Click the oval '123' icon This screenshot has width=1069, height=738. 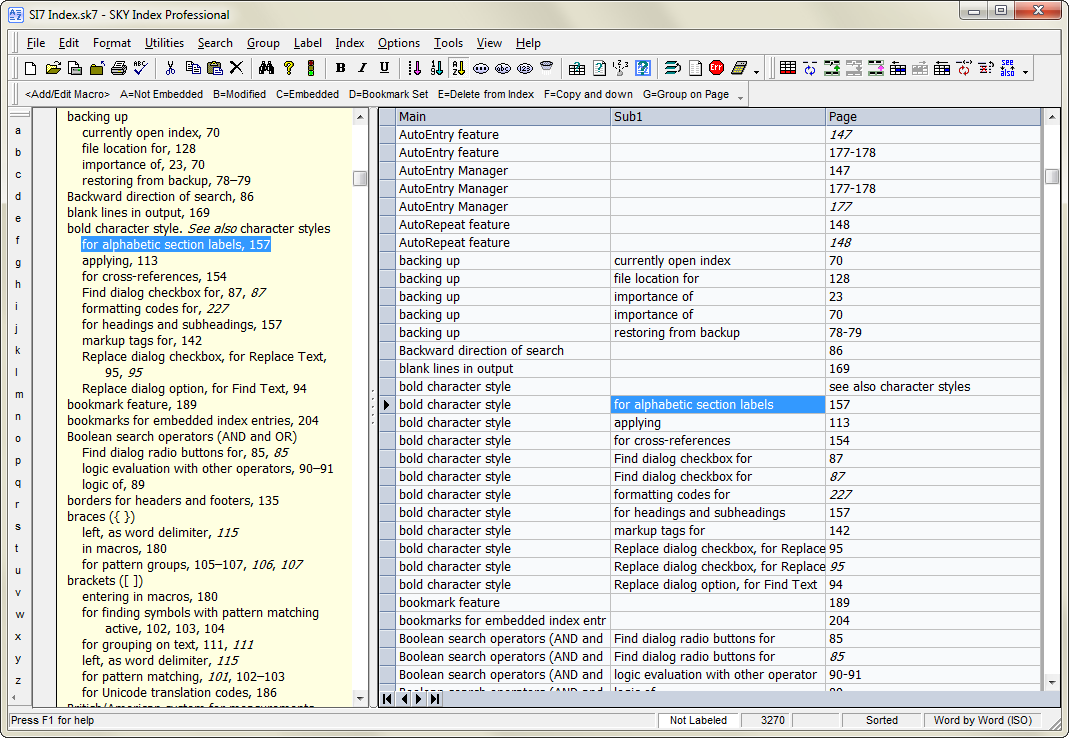point(525,68)
